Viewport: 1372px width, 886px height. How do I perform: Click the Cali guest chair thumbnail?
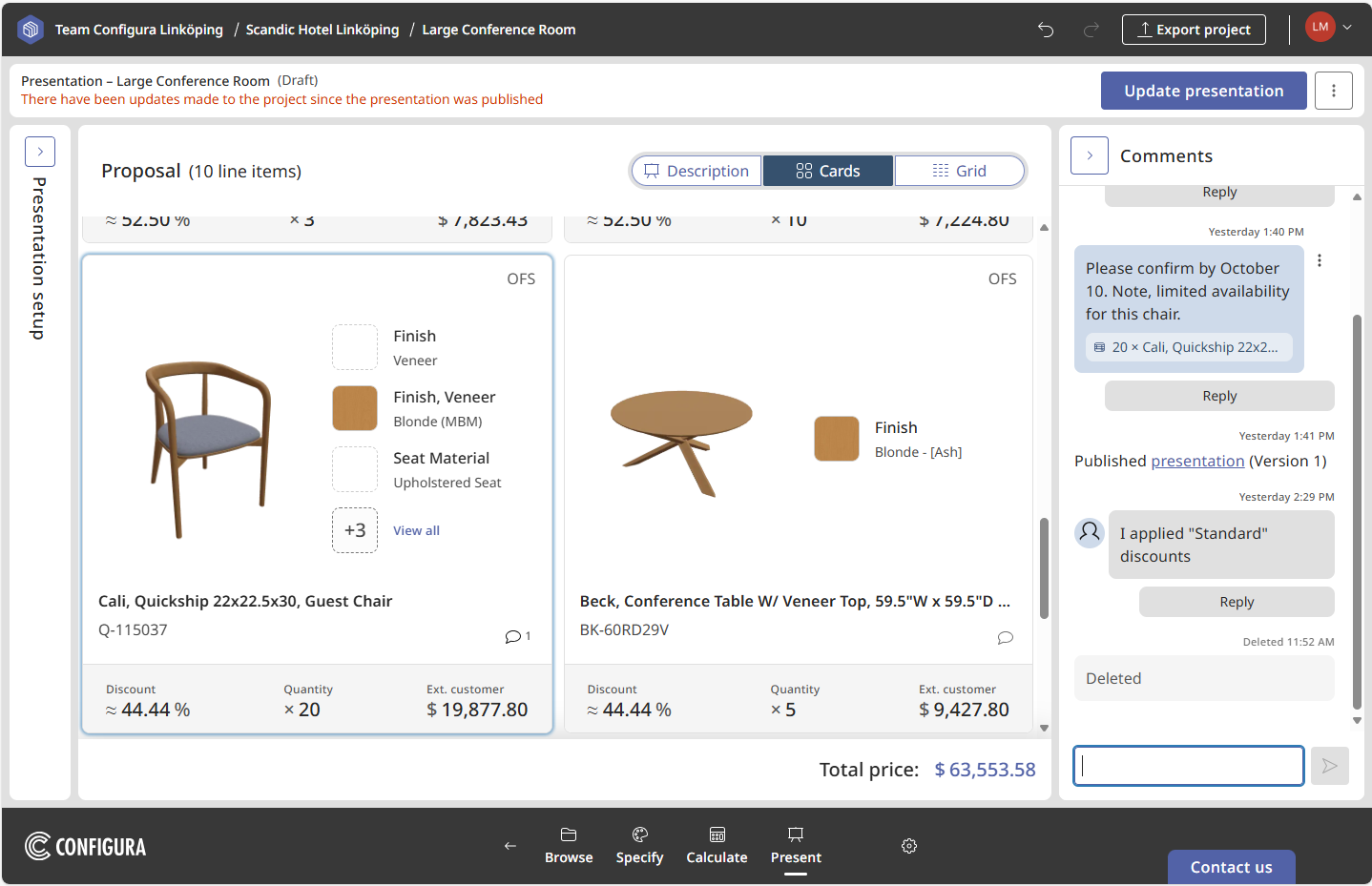pos(207,448)
